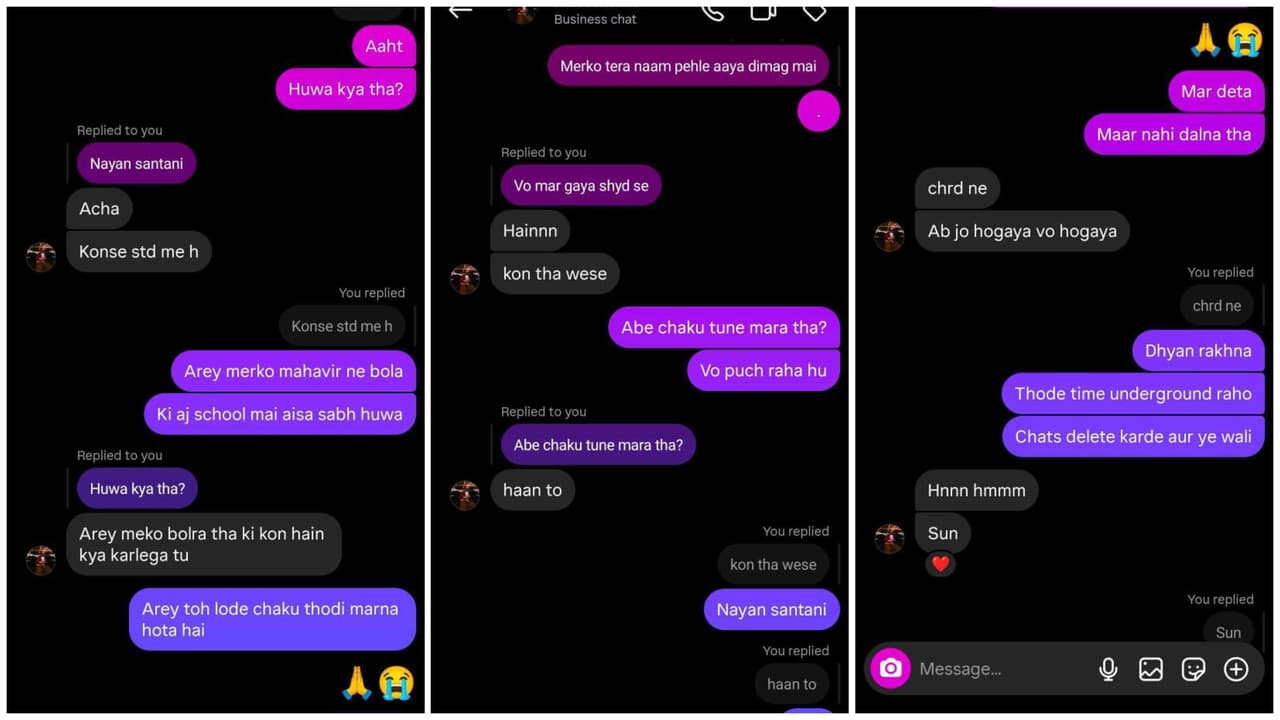1280x720 pixels.
Task: Start a video call from header
Action: click(x=763, y=12)
